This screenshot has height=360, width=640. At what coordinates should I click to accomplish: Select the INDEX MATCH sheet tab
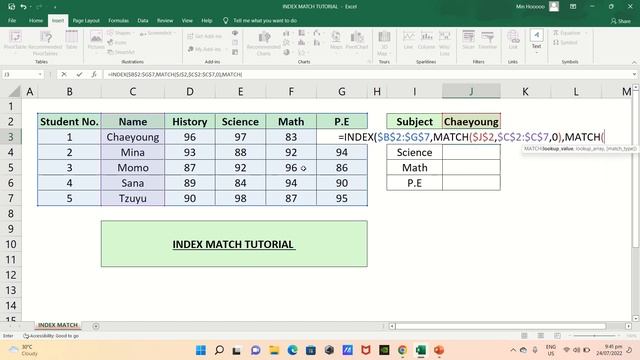(x=58, y=325)
